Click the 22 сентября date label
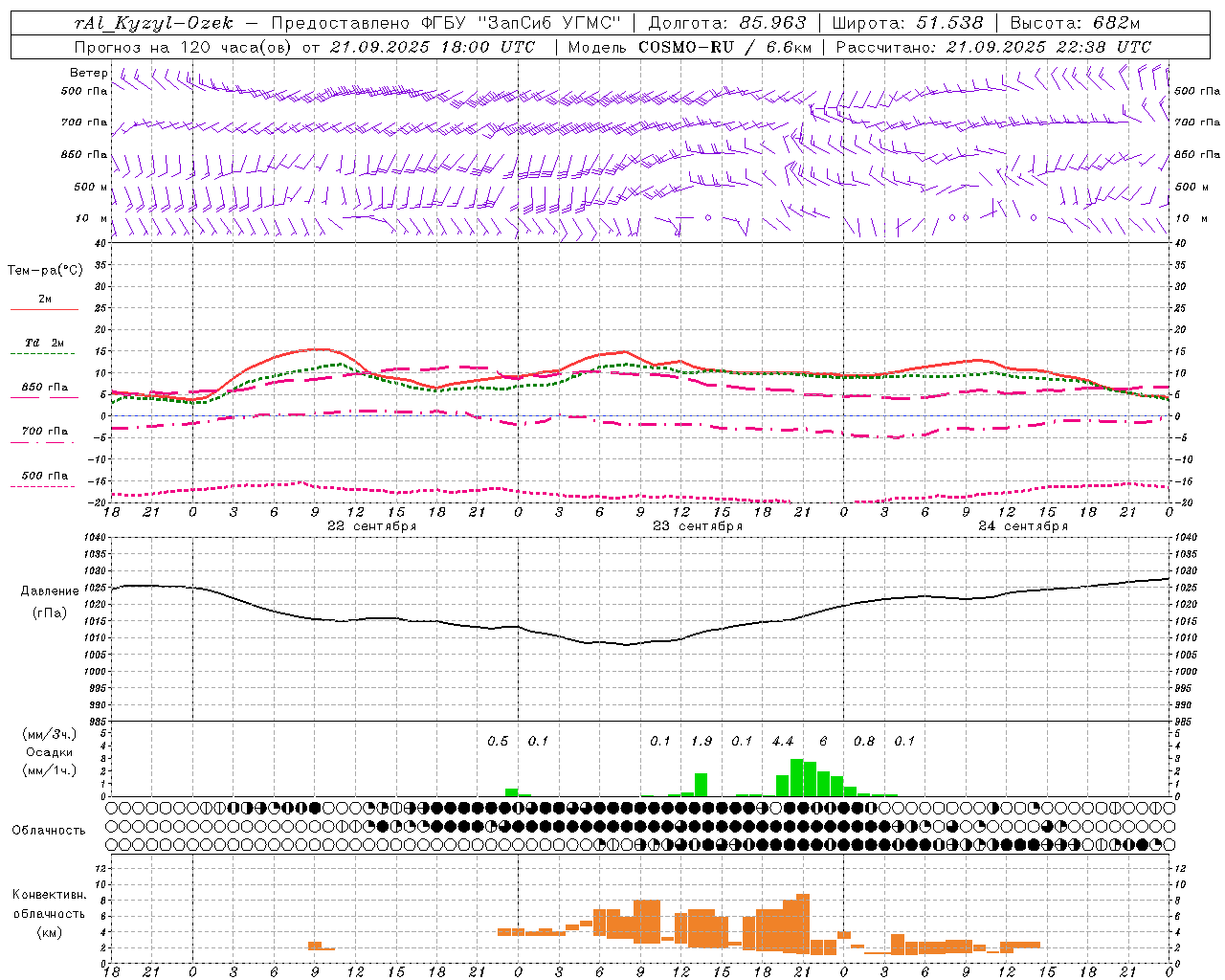This screenshot has width=1225, height=980. click(371, 526)
